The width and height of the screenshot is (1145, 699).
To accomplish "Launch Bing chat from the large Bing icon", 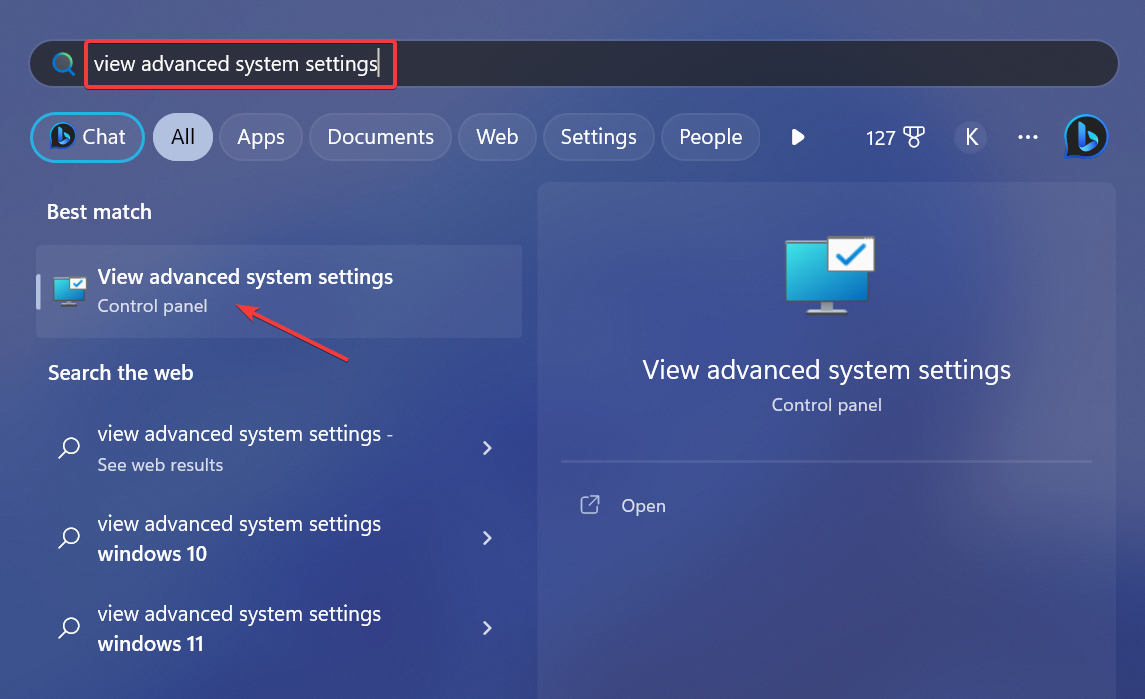I will [x=1086, y=137].
